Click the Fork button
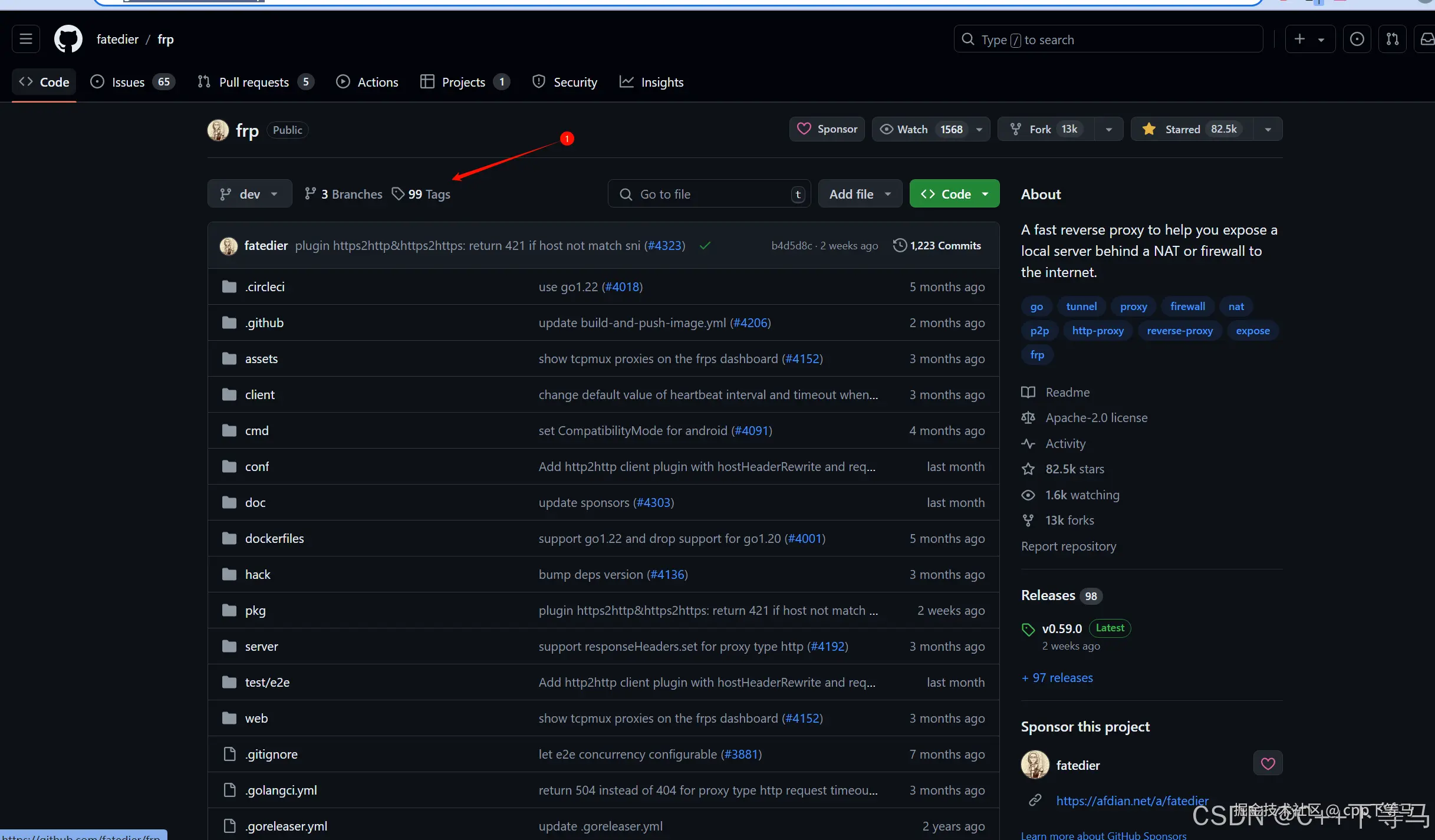Viewport: 1435px width, 840px height. (x=1046, y=129)
